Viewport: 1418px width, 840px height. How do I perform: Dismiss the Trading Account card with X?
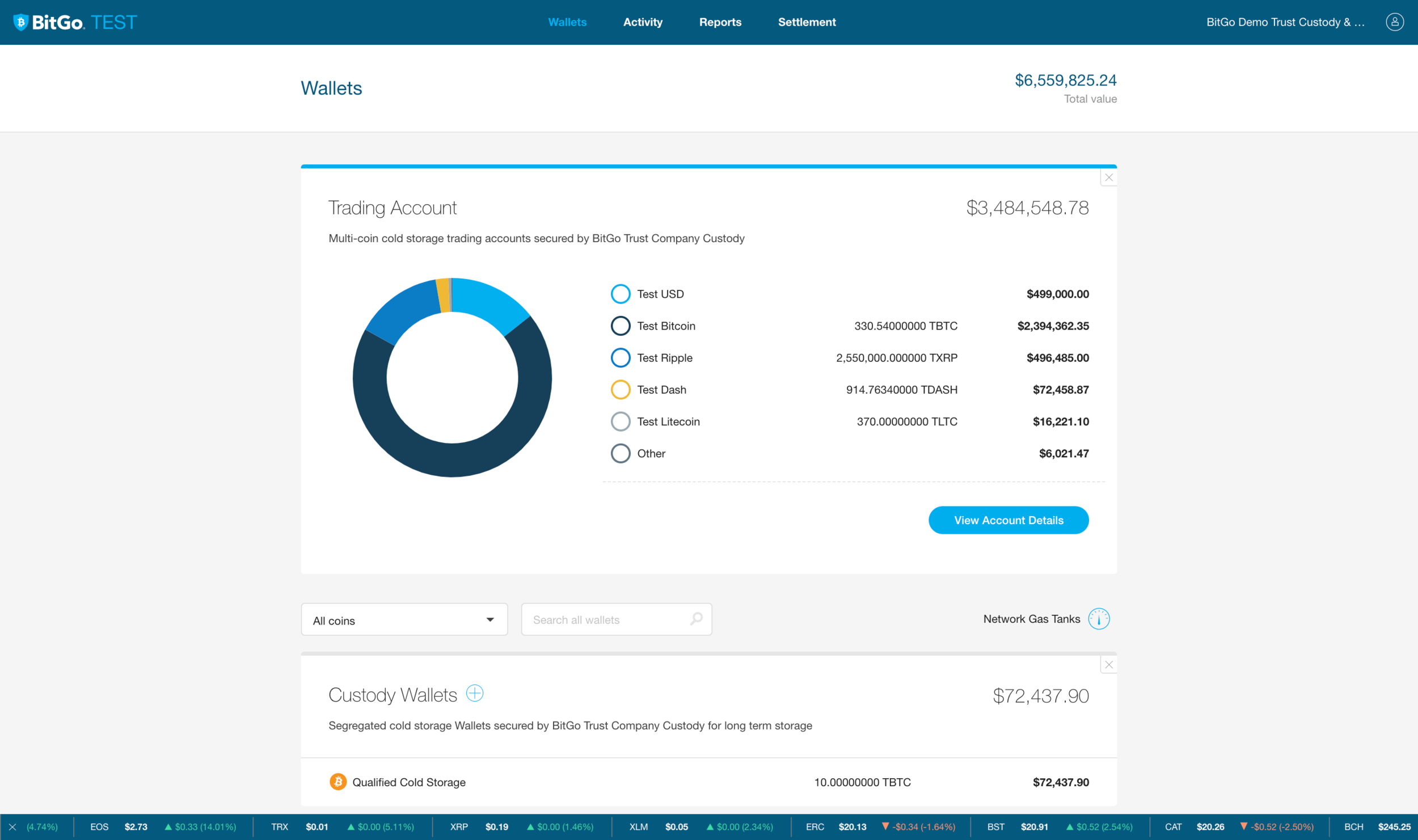pos(1108,178)
